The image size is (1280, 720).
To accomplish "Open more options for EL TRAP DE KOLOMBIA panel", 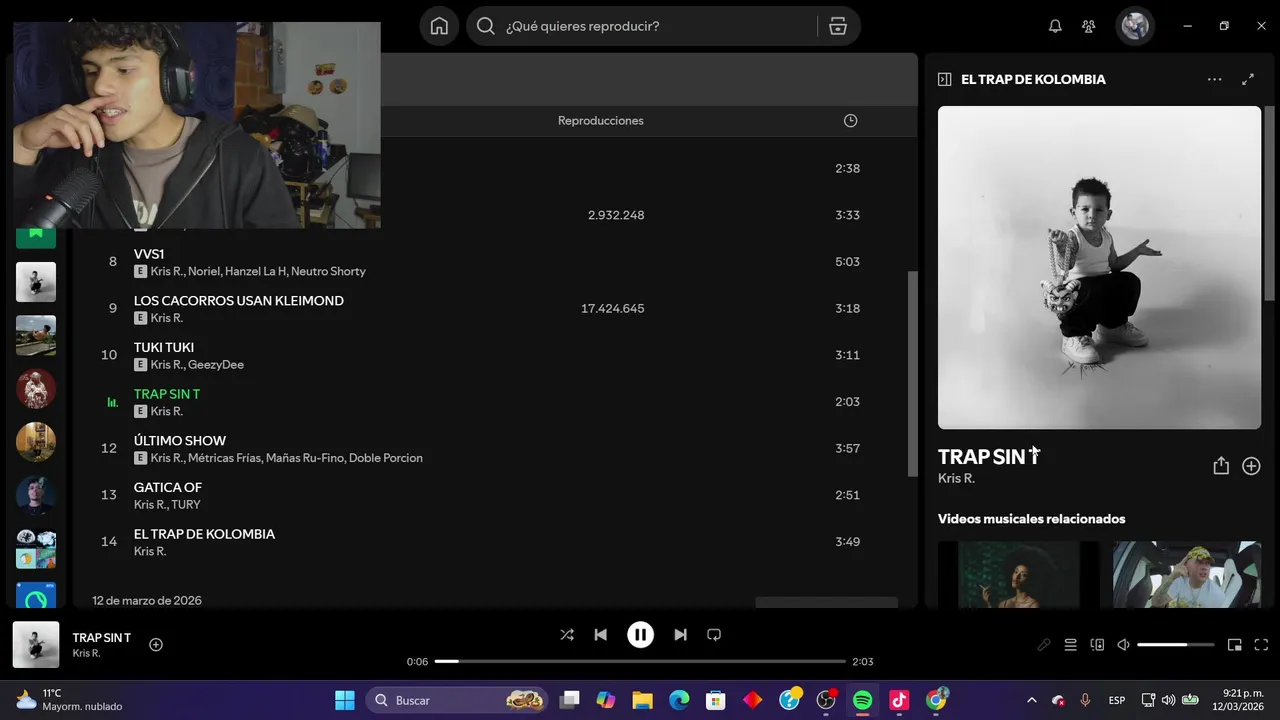I will (x=1214, y=79).
